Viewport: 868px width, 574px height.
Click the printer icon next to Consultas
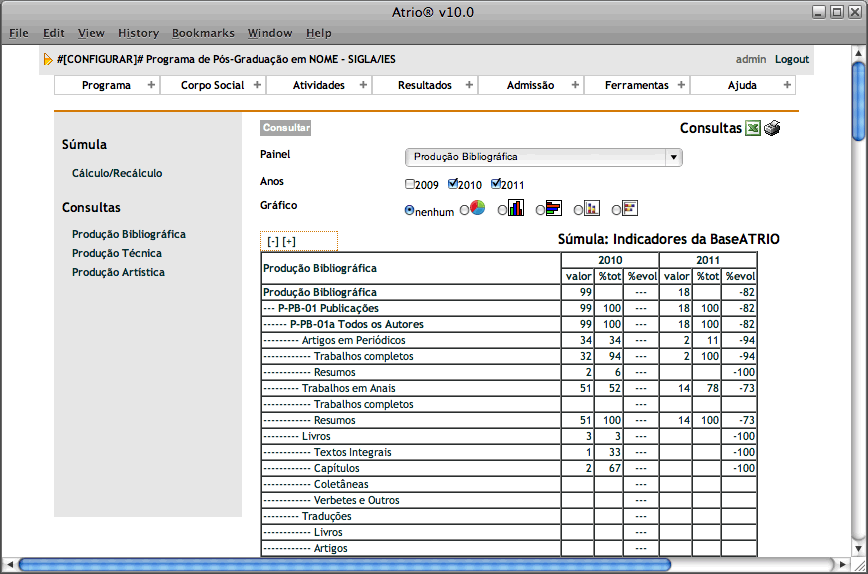tap(772, 128)
